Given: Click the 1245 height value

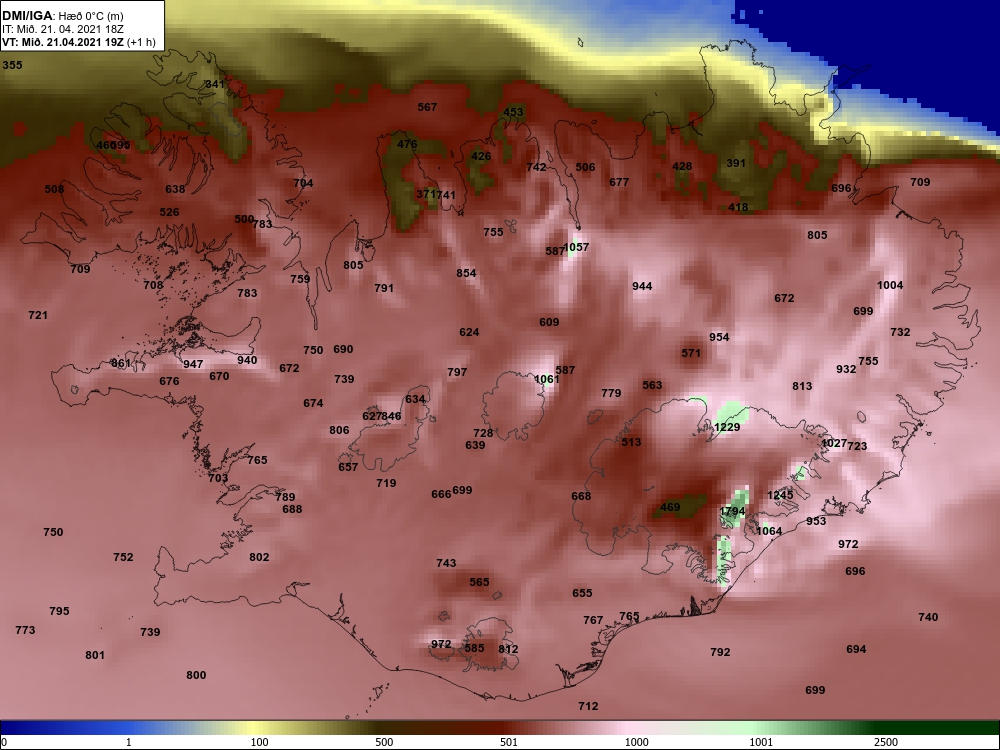Looking at the screenshot, I should tap(780, 496).
